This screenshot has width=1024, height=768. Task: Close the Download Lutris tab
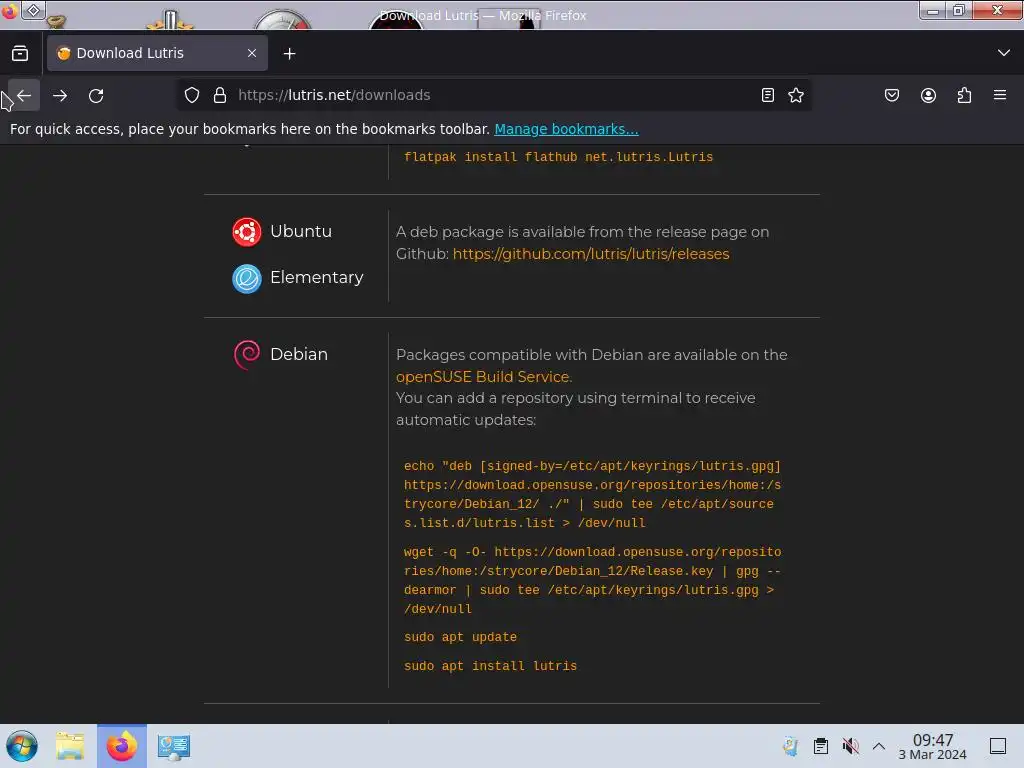point(252,53)
